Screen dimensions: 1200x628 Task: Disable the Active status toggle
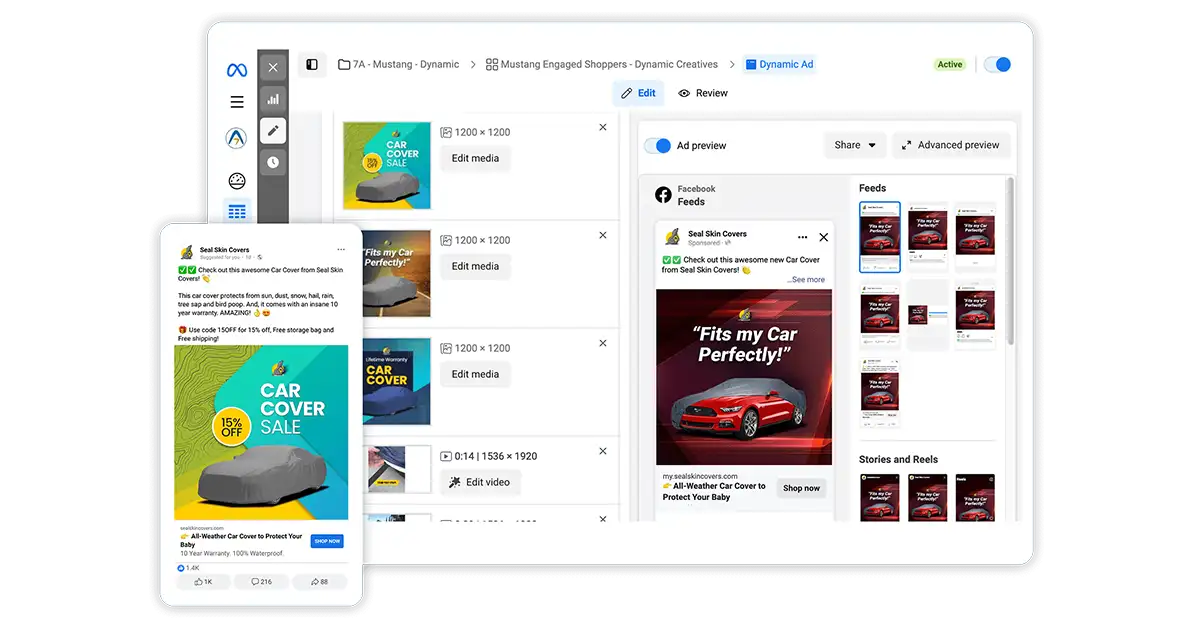(x=997, y=63)
